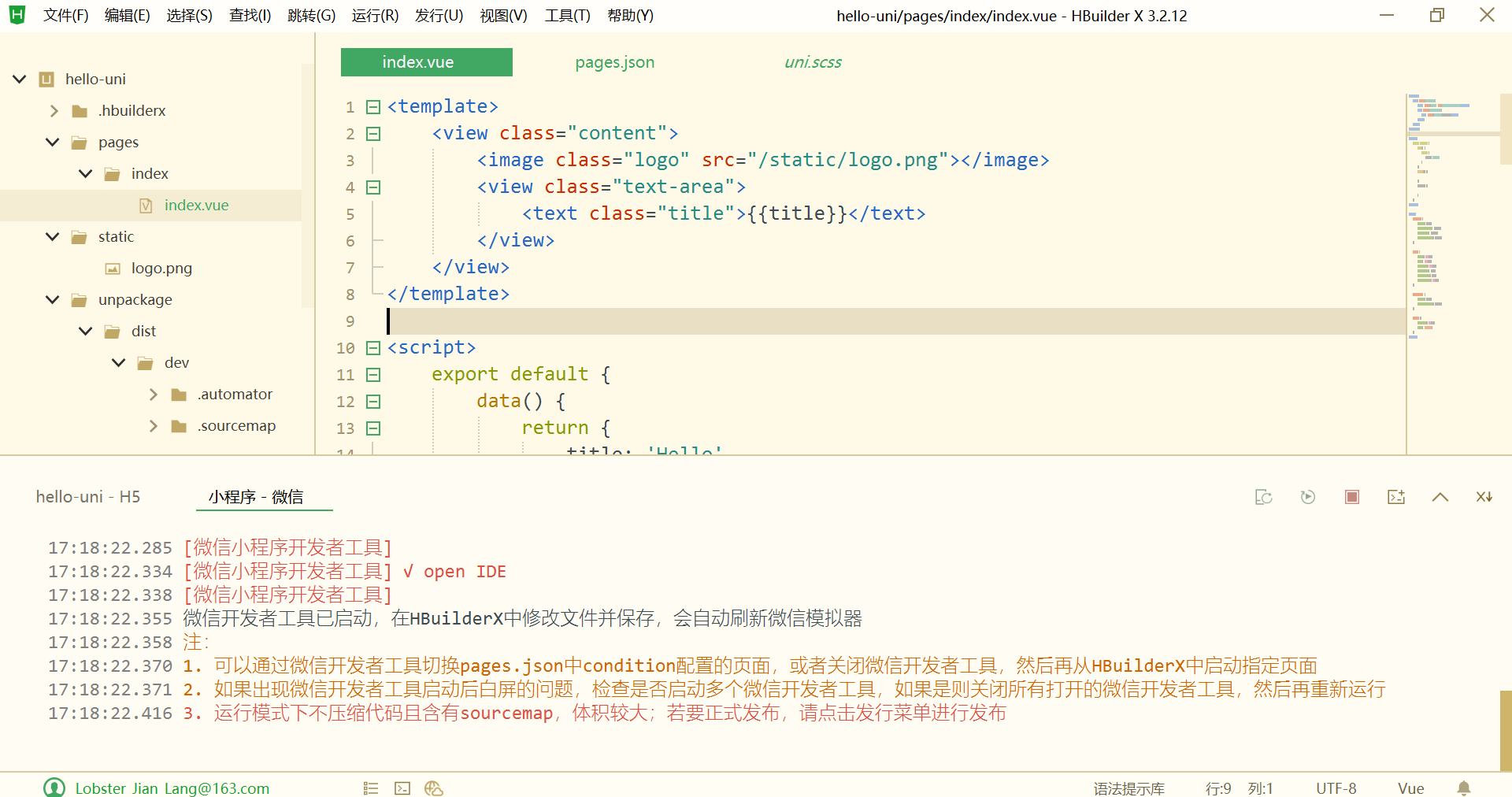Clear the console output log

[1484, 497]
